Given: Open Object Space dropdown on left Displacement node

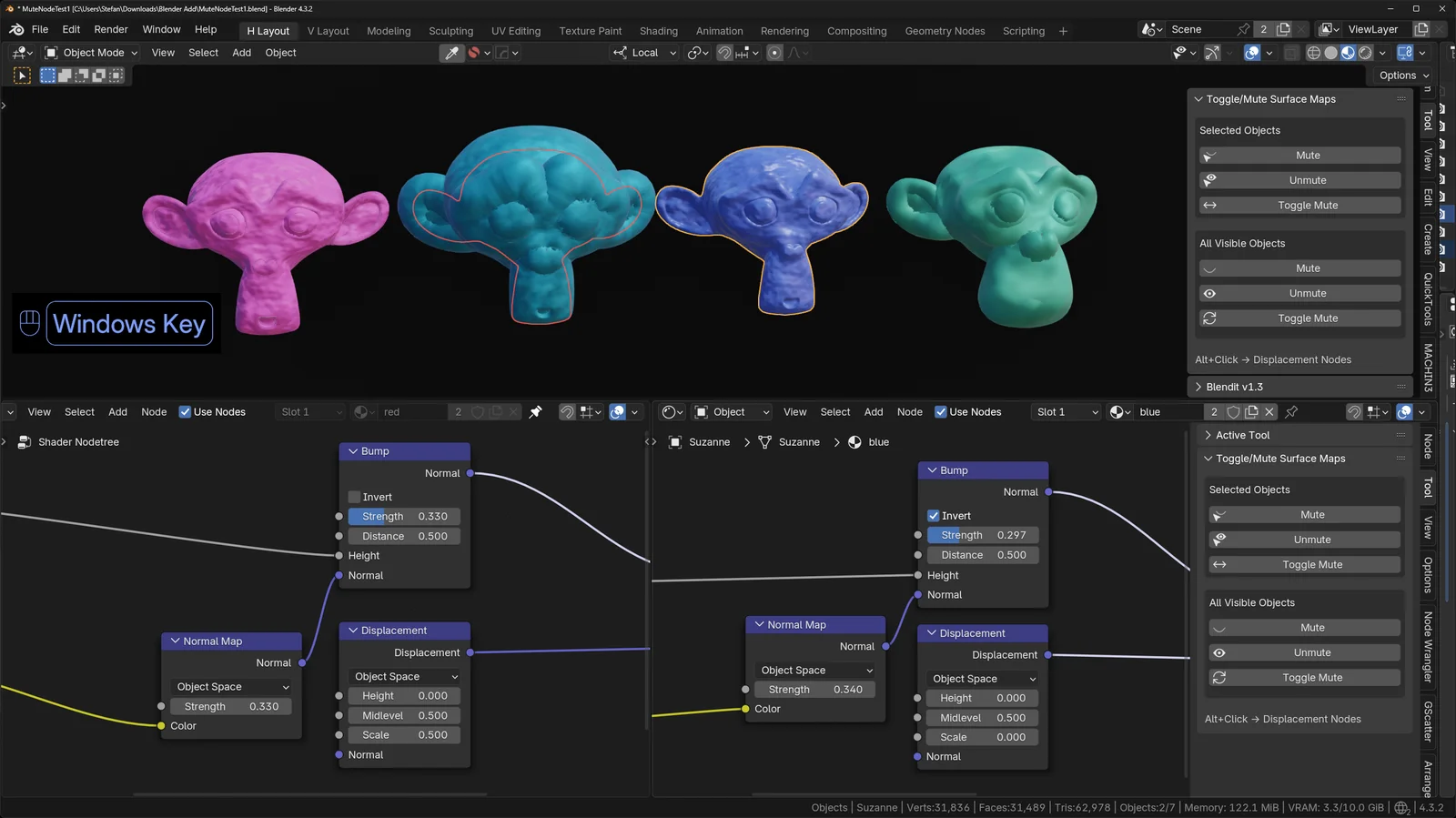Looking at the screenshot, I should tap(405, 677).
